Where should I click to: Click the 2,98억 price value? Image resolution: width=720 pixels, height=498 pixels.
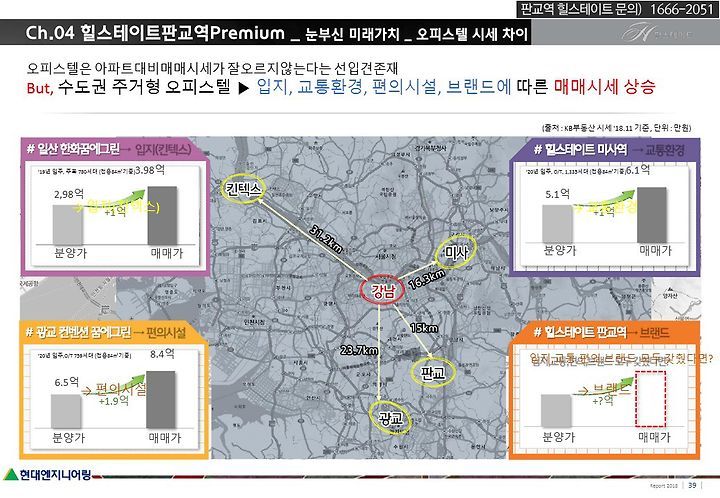pyautogui.click(x=69, y=194)
